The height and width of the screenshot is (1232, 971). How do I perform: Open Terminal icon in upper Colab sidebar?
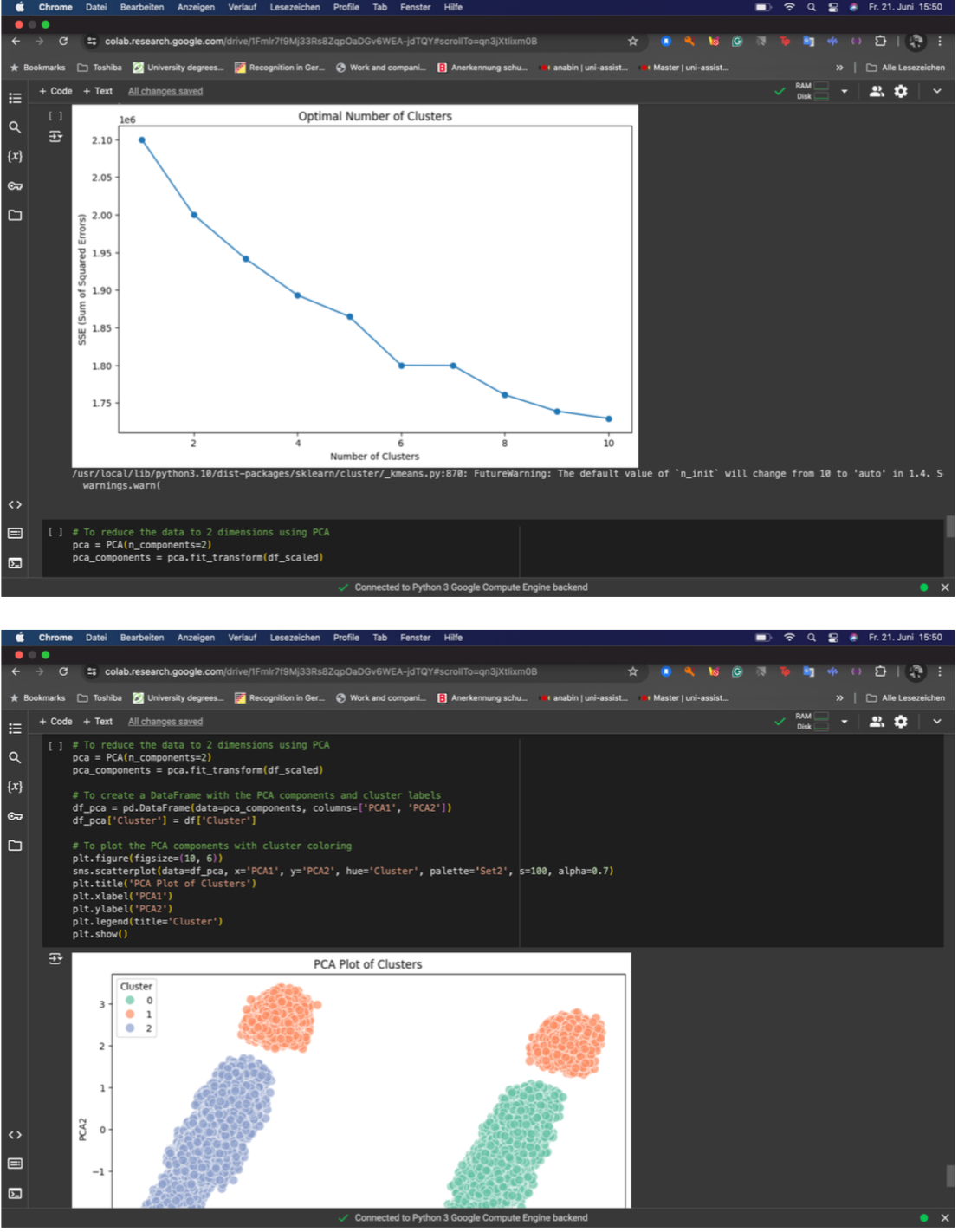(x=15, y=563)
